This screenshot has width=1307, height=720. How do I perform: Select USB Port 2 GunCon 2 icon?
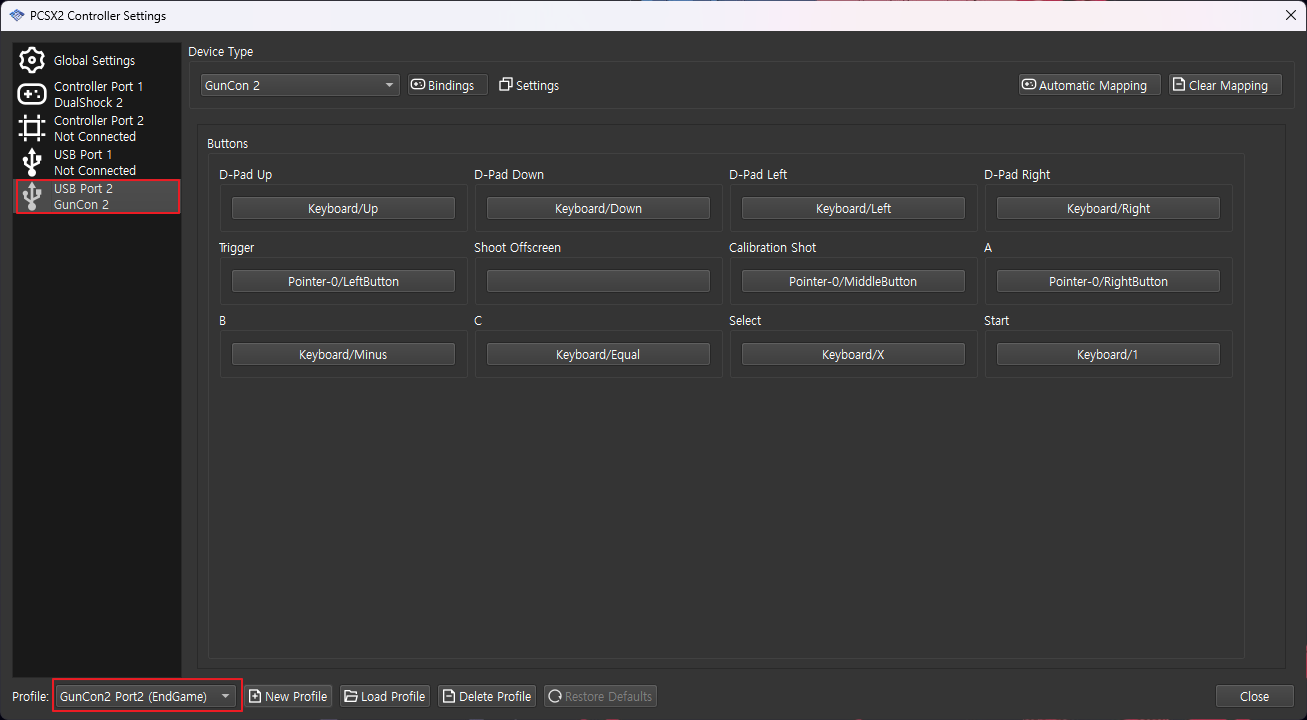[x=32, y=196]
